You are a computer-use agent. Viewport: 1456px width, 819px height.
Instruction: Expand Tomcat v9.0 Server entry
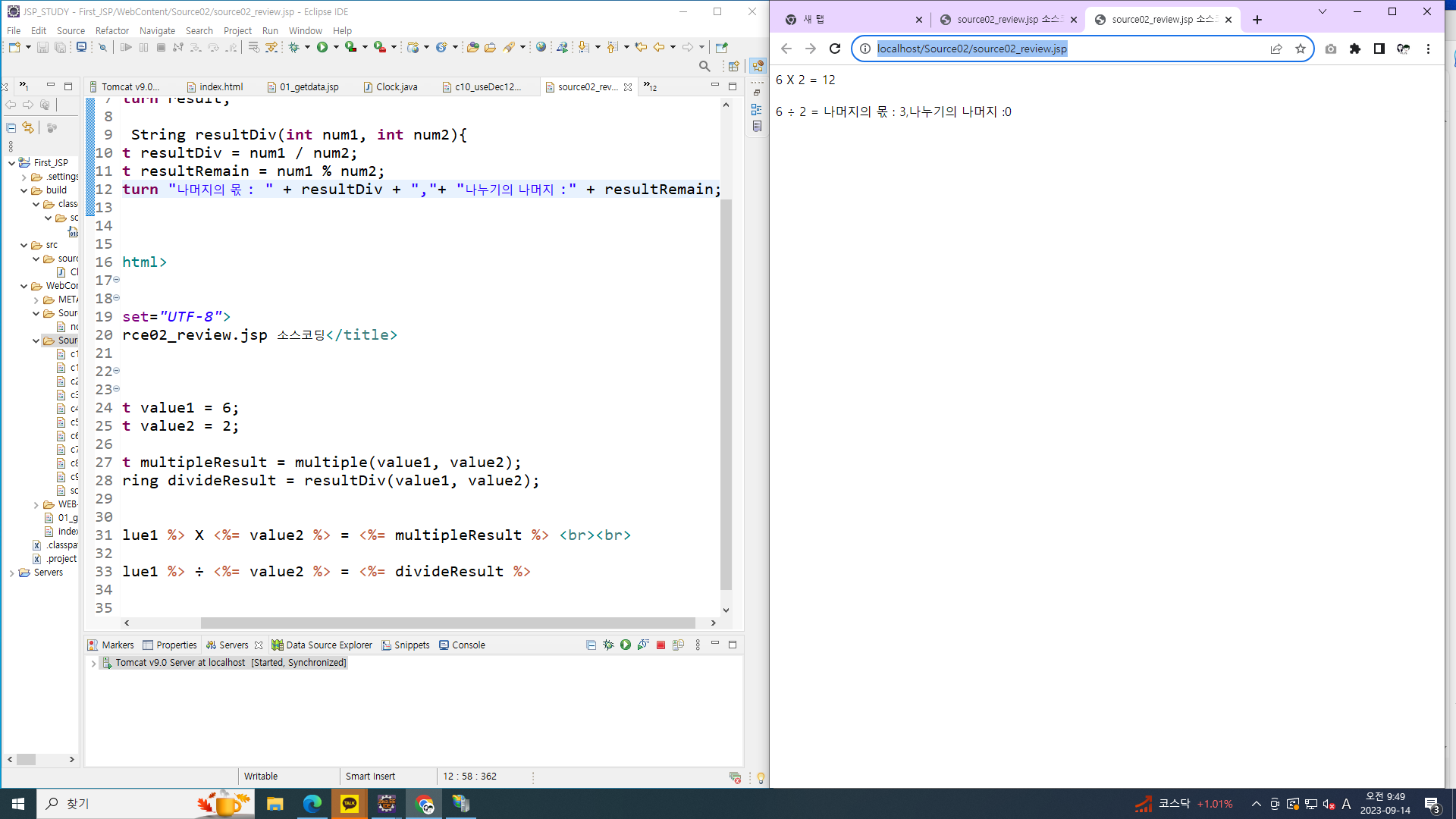(93, 664)
